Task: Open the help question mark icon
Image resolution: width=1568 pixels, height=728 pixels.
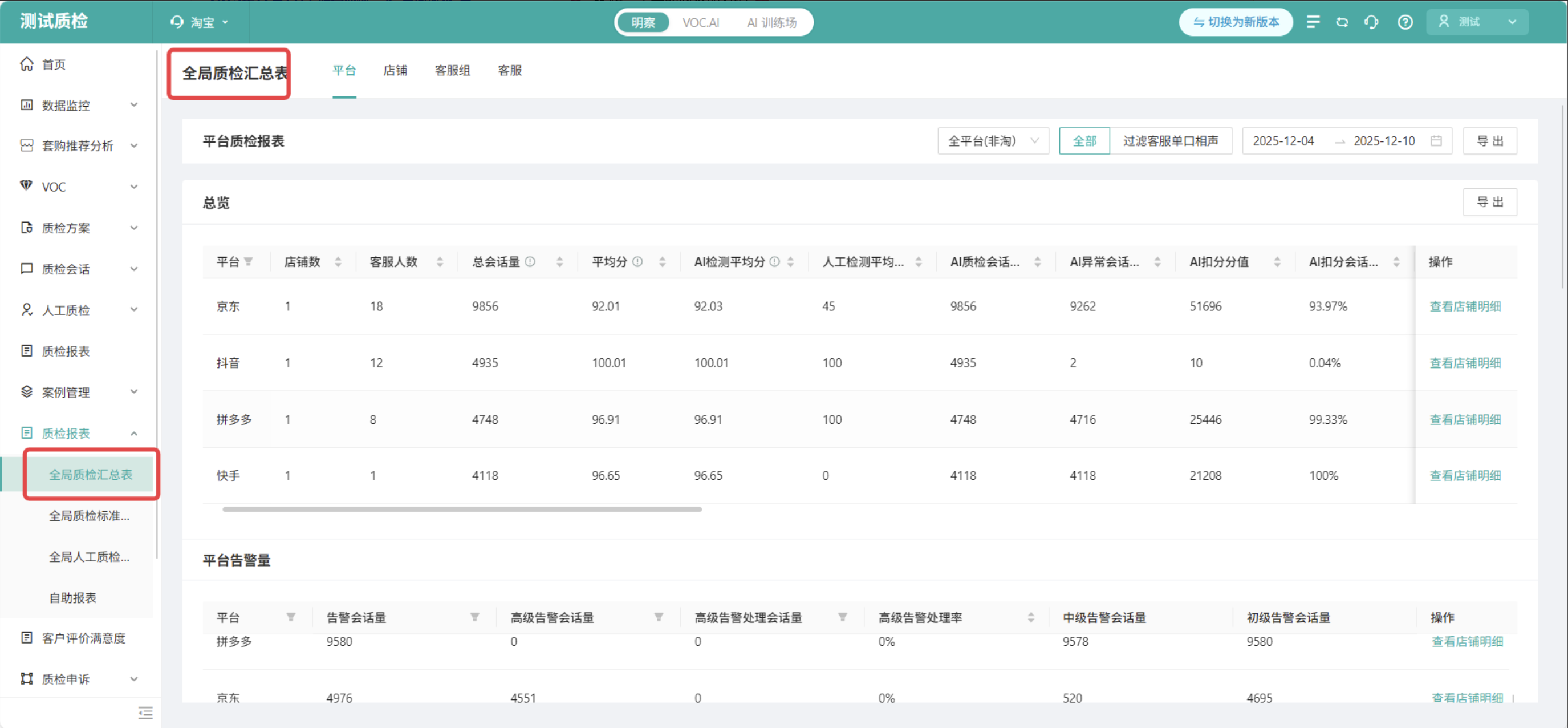Action: pos(1405,22)
